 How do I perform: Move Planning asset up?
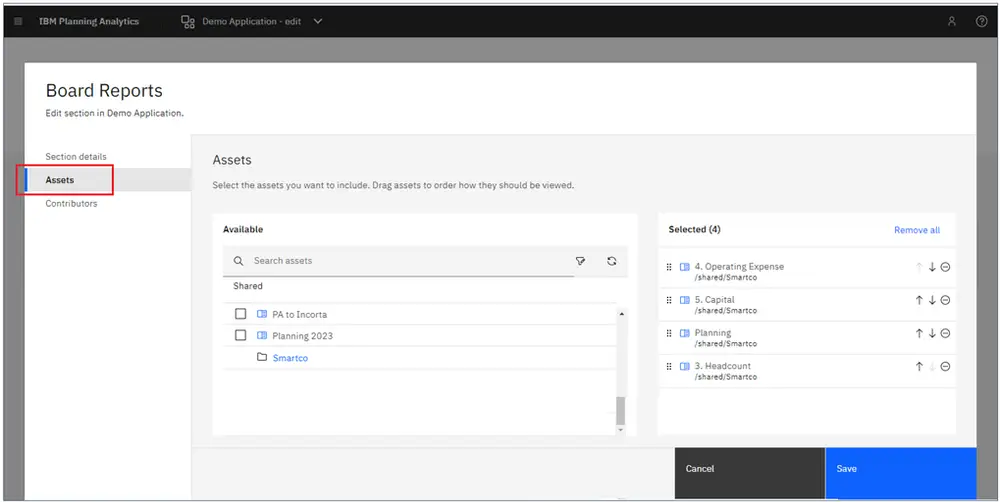(x=919, y=333)
